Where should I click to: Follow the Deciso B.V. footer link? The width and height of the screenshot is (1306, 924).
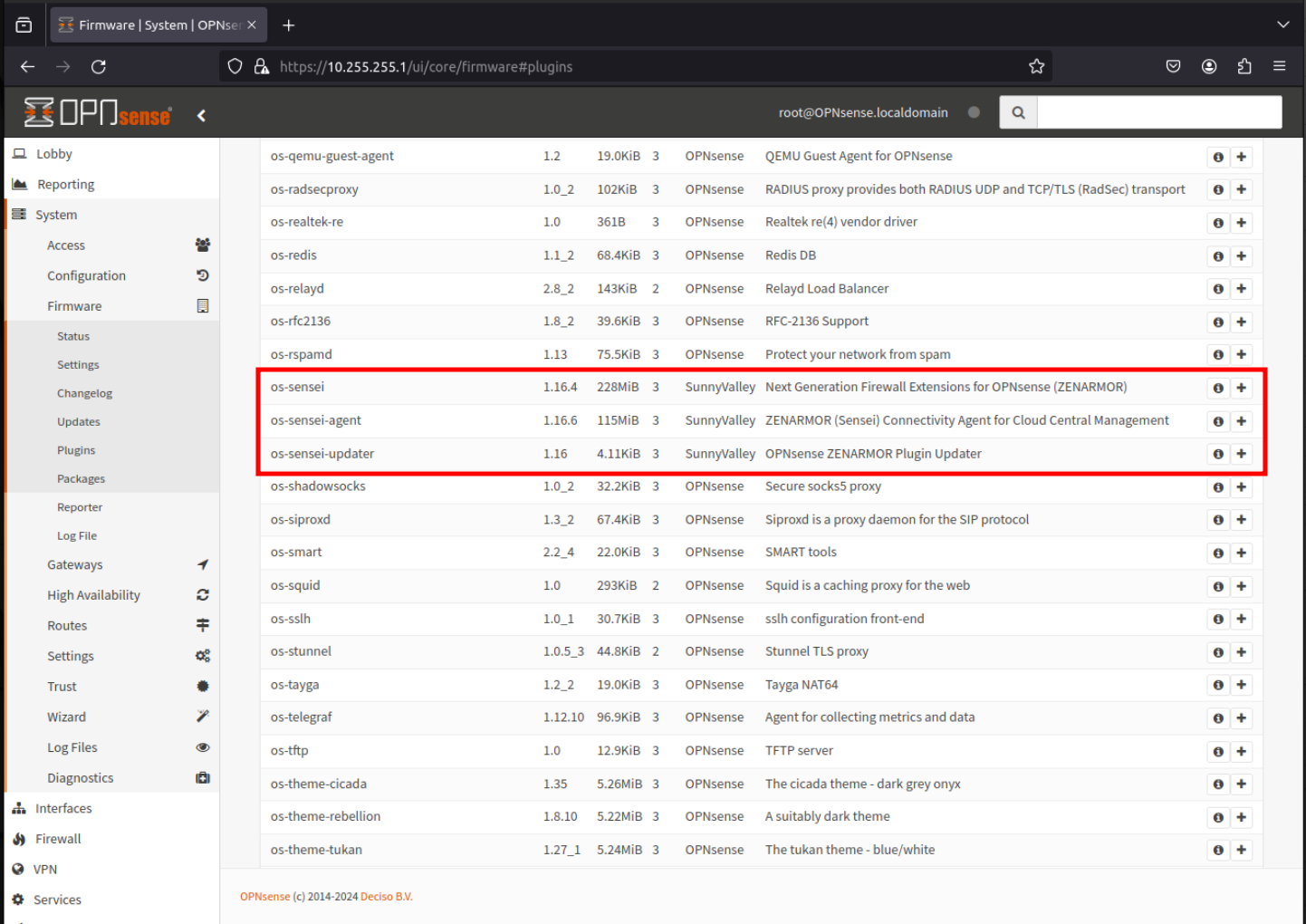click(387, 897)
